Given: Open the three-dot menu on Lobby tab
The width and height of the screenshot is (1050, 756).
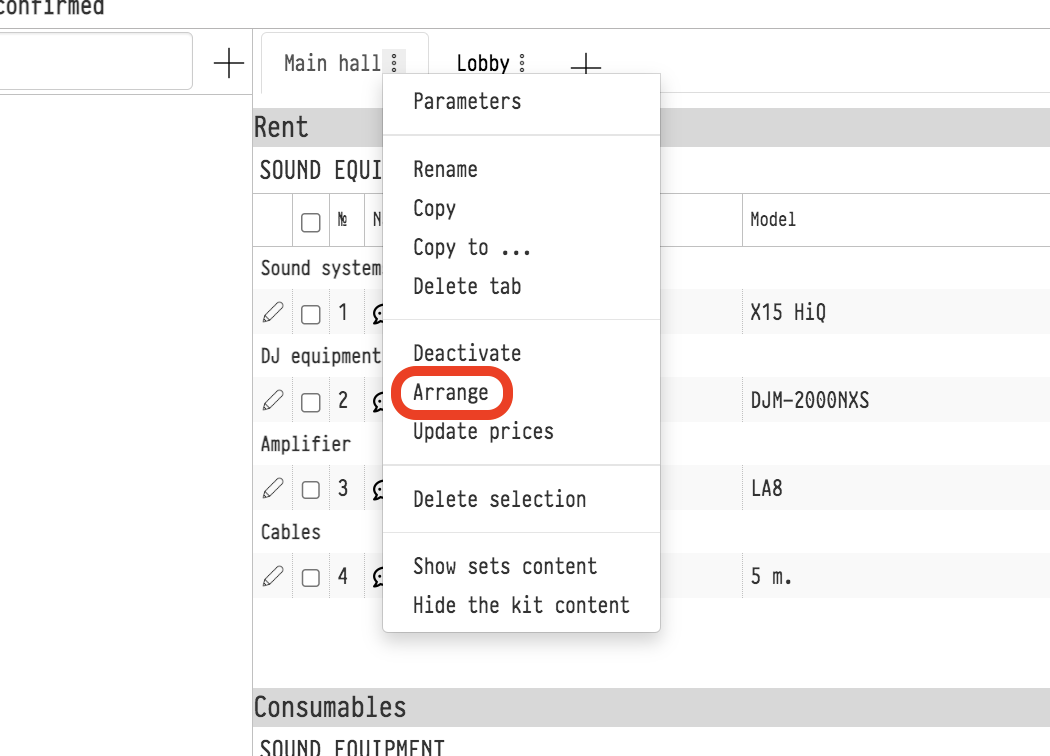Looking at the screenshot, I should (522, 64).
